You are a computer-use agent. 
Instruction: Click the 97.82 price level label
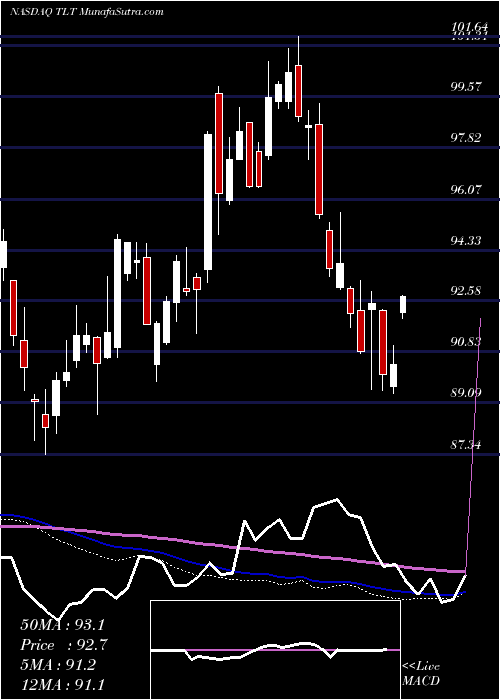(x=466, y=138)
